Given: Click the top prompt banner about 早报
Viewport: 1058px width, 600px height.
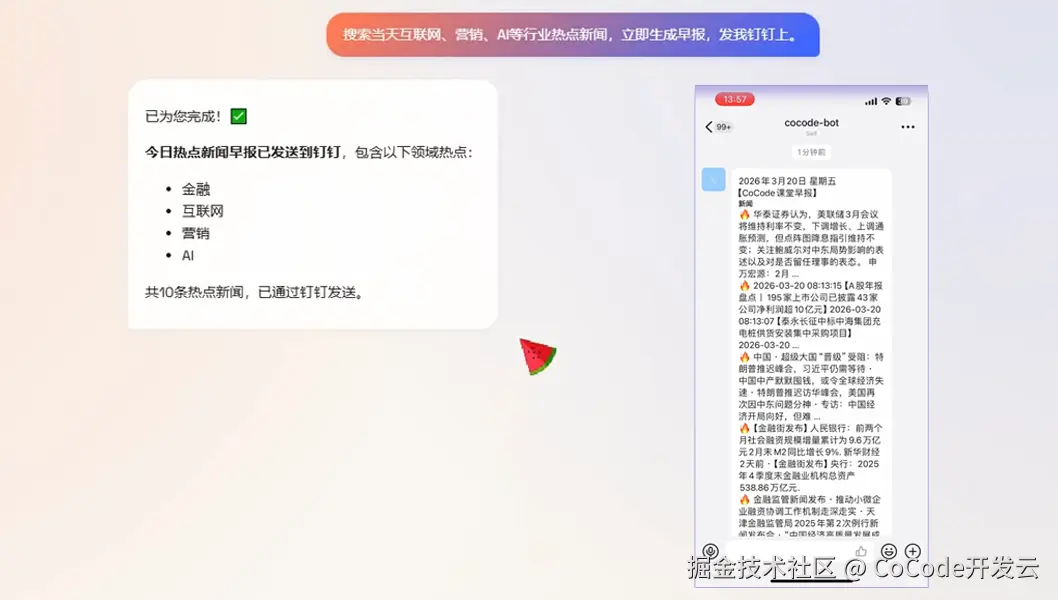Looking at the screenshot, I should (571, 34).
